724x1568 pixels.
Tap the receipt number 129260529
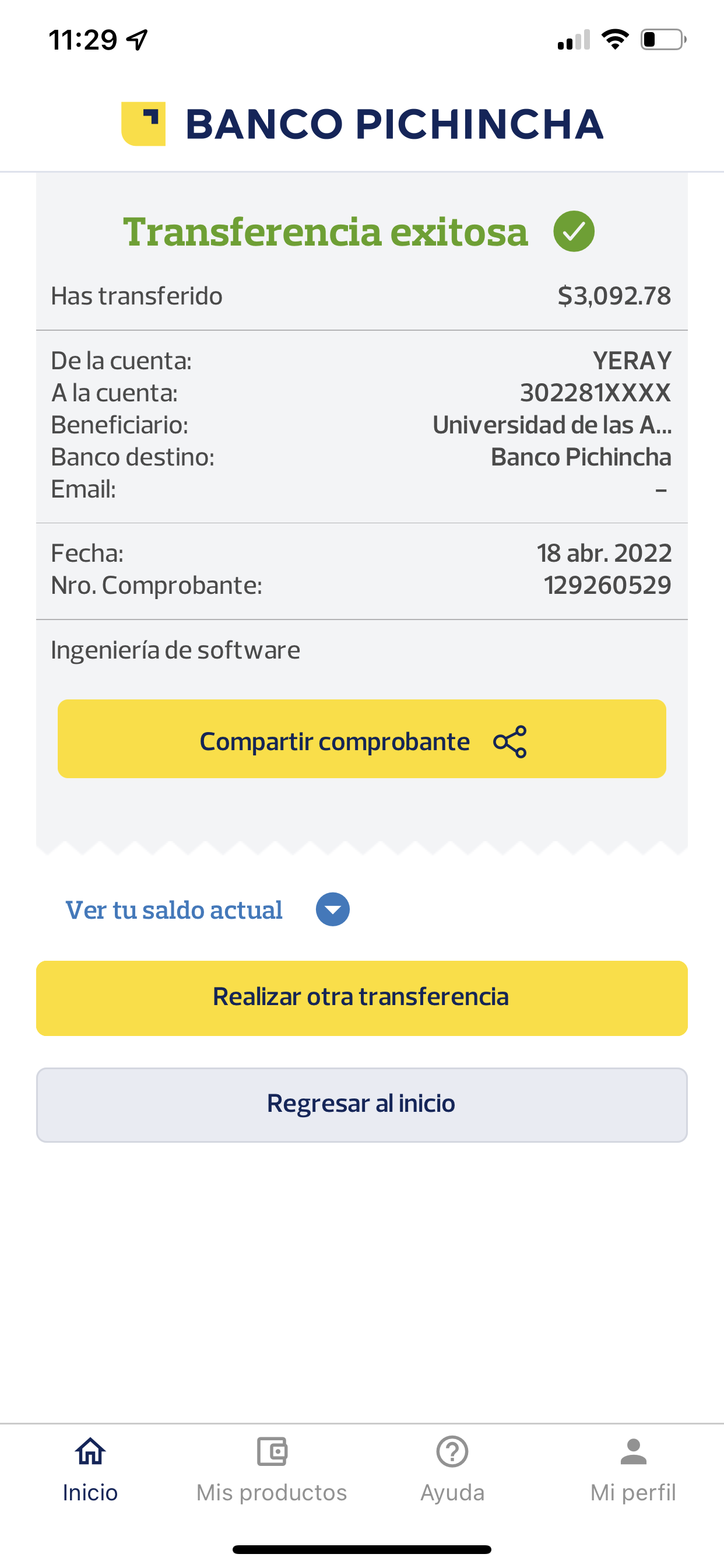pyautogui.click(x=607, y=586)
